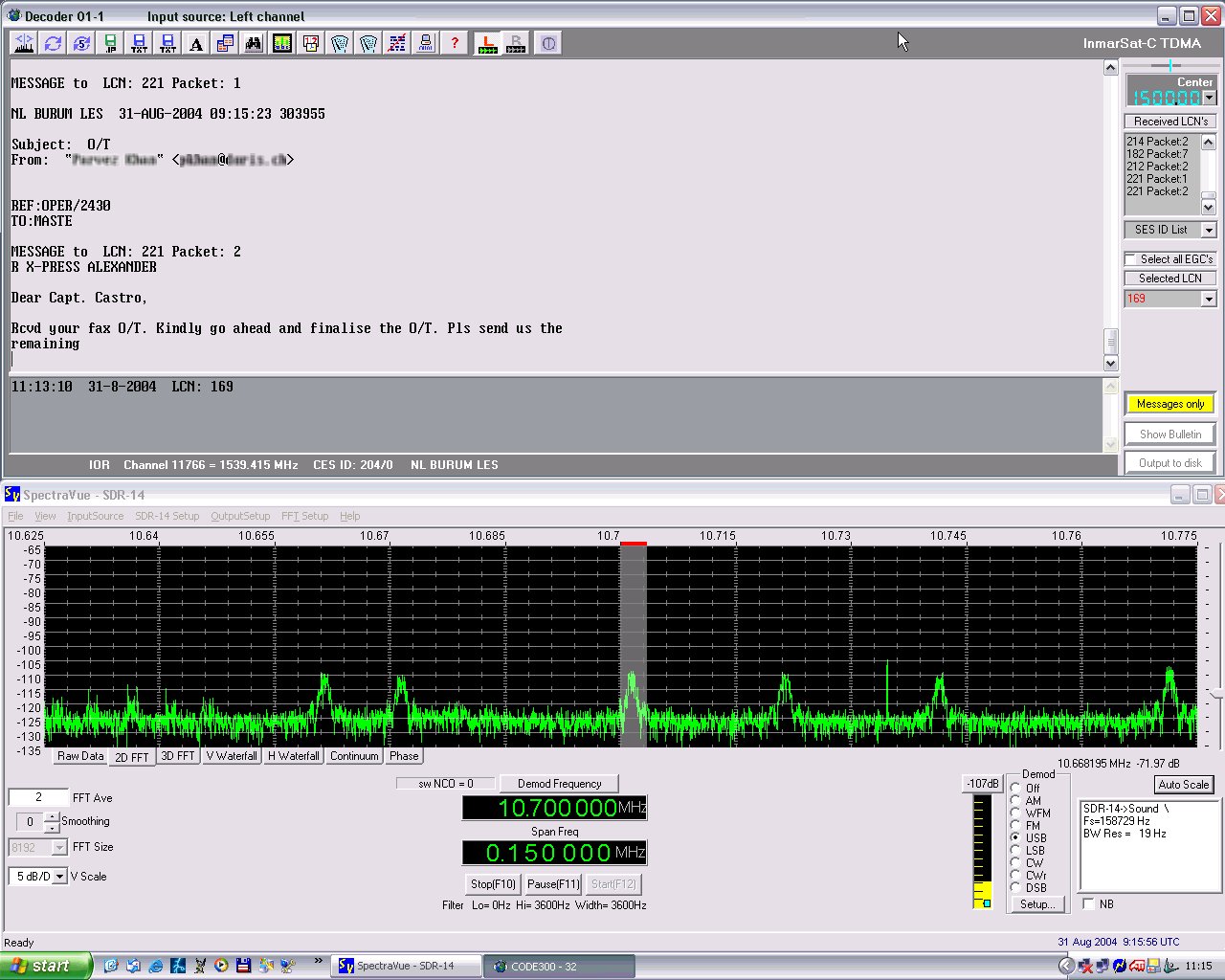Expand the SES ID List dropdown
Screen dimensions: 1225x980
tap(1209, 230)
